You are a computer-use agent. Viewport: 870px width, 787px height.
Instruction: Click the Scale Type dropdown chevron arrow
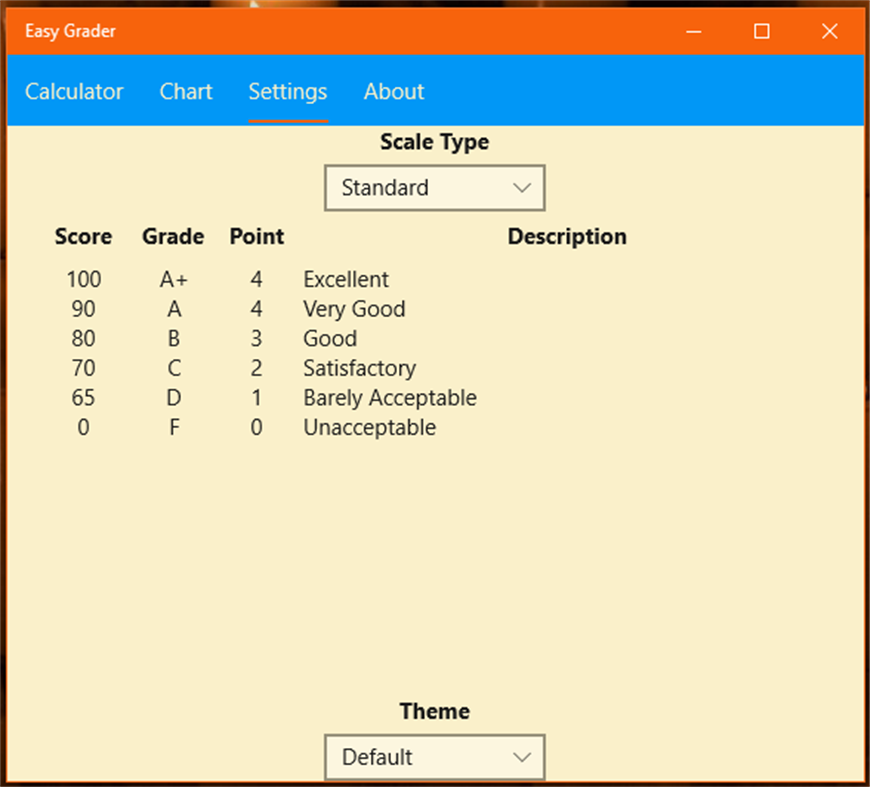[521, 187]
